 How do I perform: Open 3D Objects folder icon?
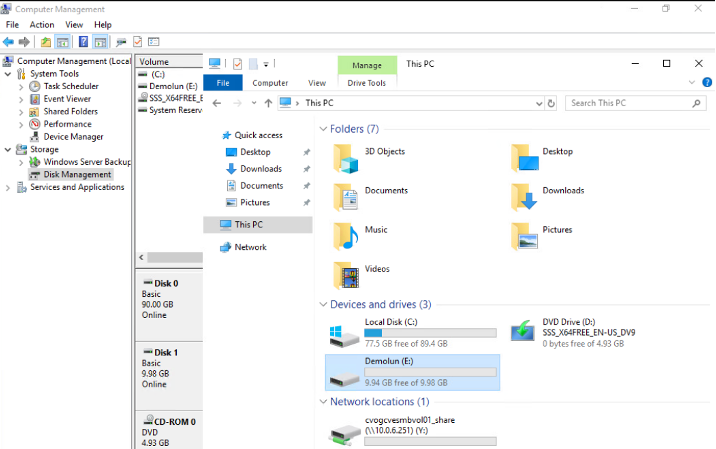click(x=346, y=159)
